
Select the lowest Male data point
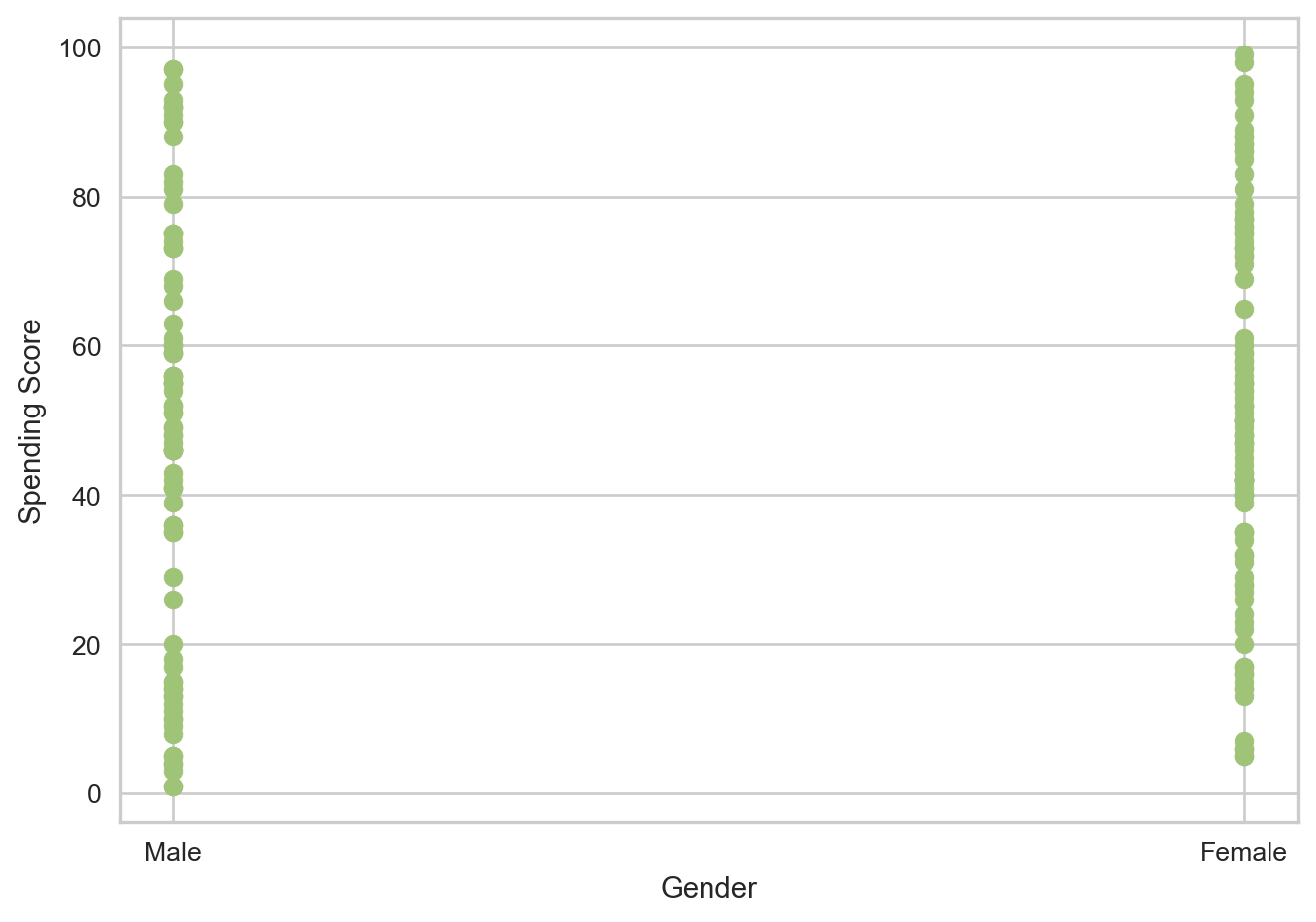[x=173, y=786]
